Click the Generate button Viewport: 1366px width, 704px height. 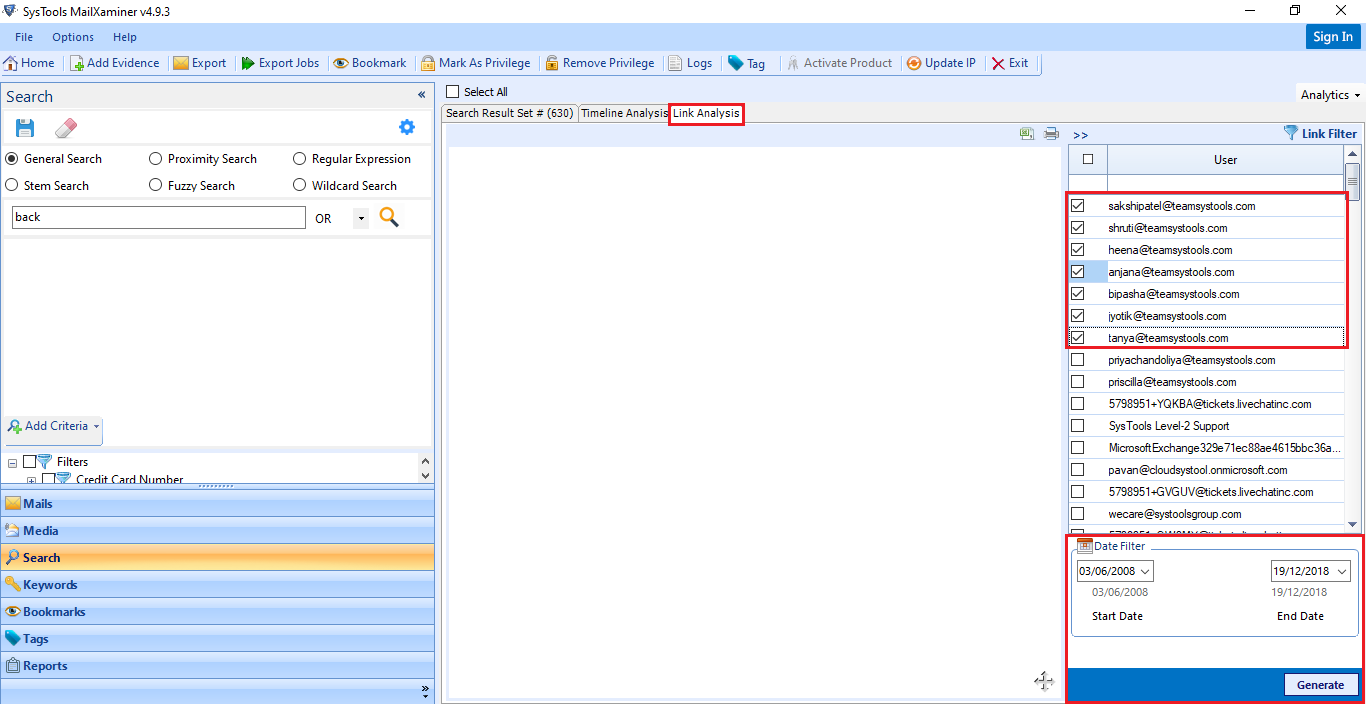pyautogui.click(x=1320, y=685)
